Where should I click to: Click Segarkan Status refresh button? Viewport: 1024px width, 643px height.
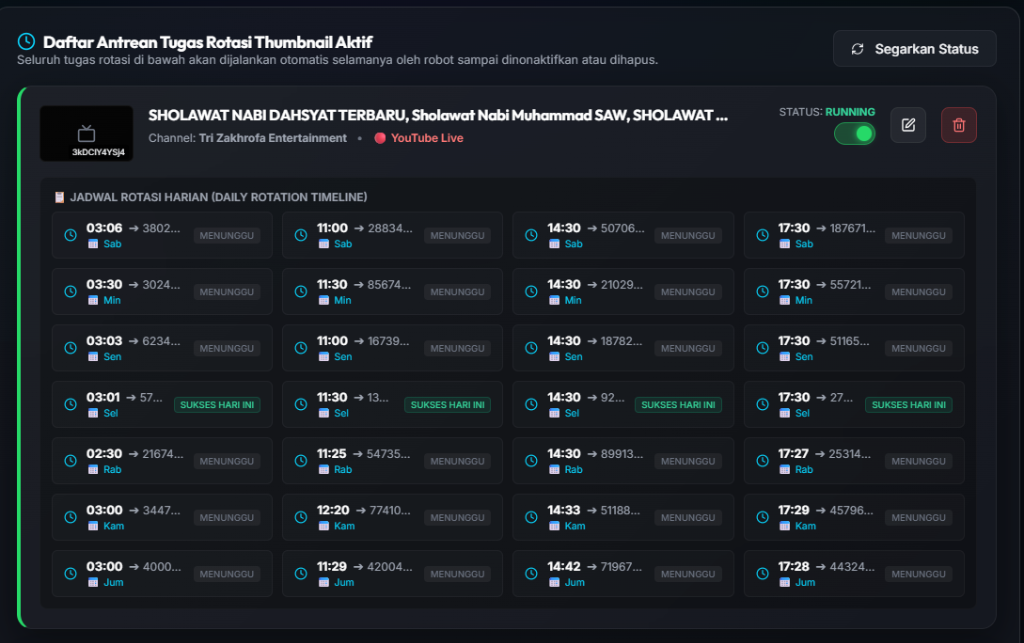coord(914,49)
